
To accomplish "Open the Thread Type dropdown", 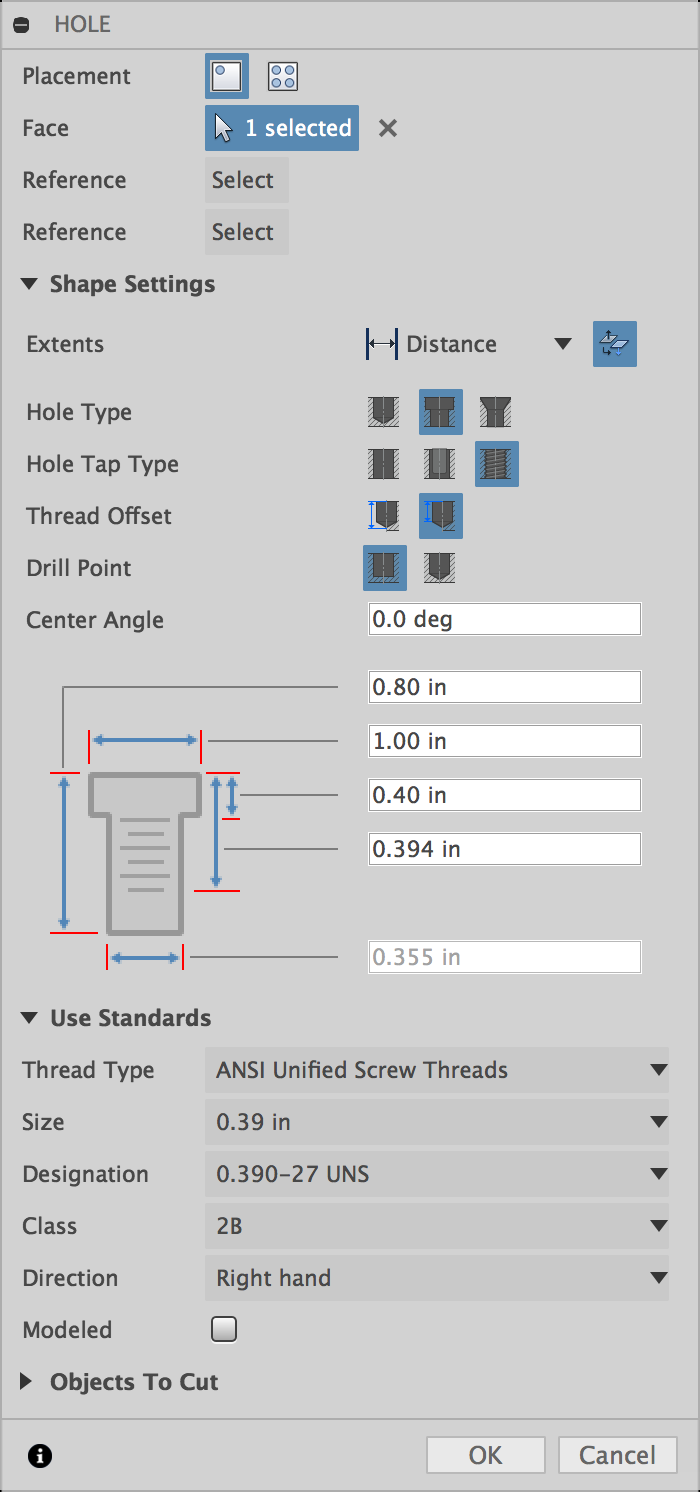I will tap(437, 1070).
